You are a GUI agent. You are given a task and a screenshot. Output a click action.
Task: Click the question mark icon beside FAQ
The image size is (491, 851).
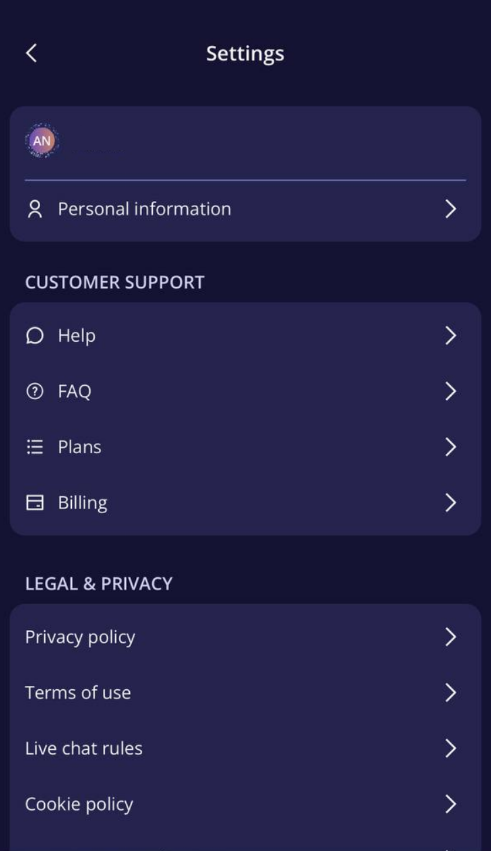pos(35,391)
